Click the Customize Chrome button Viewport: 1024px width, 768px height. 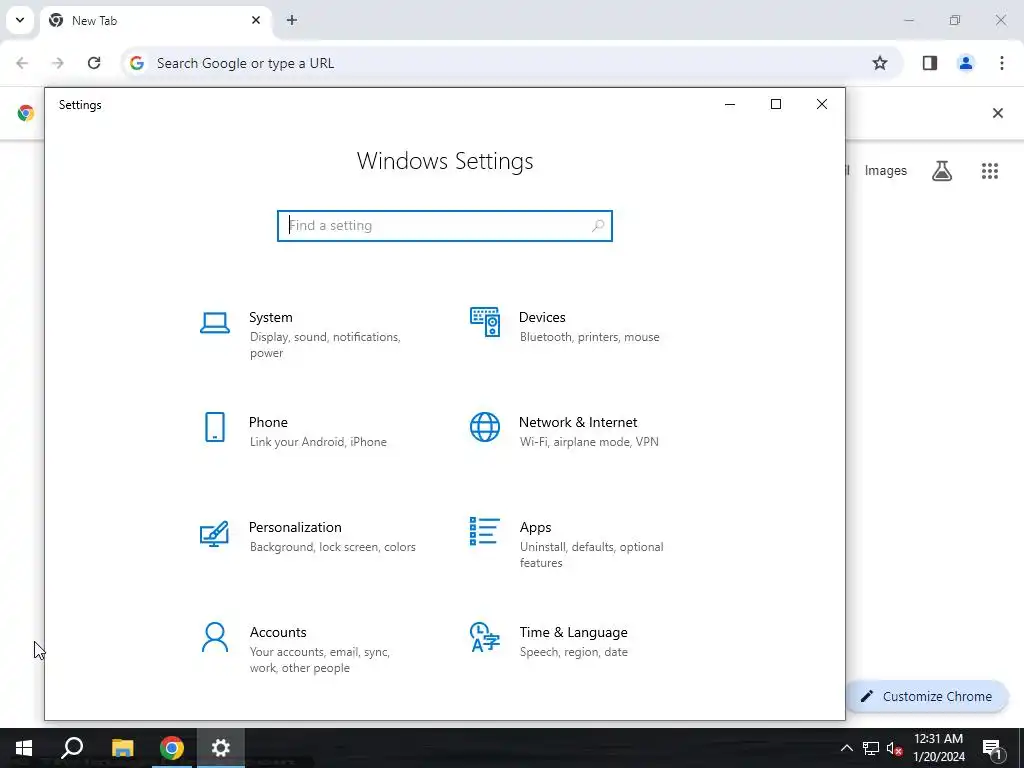[927, 697]
